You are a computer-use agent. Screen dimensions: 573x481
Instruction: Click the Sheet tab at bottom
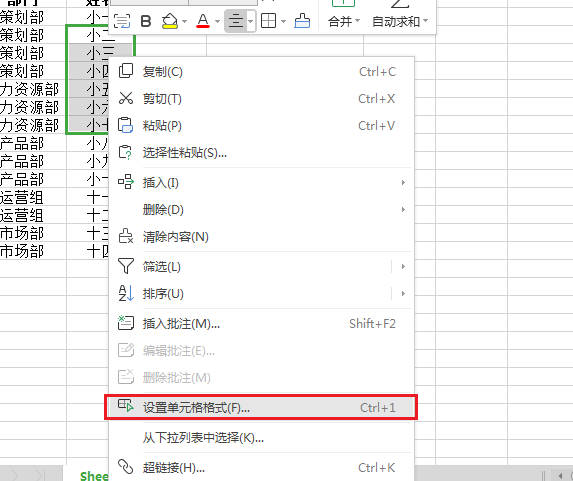tap(94, 475)
